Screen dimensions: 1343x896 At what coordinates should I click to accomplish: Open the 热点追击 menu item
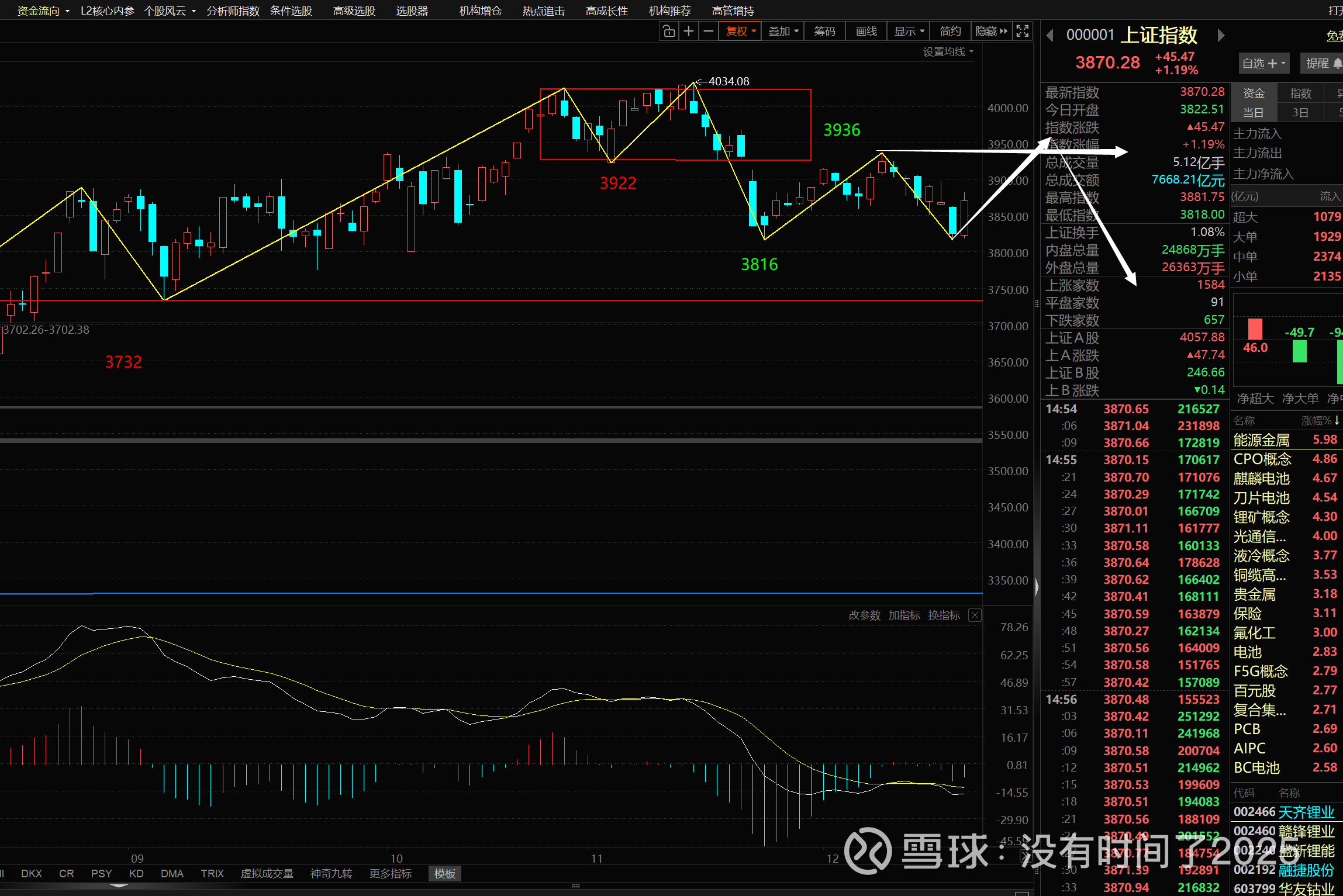543,11
